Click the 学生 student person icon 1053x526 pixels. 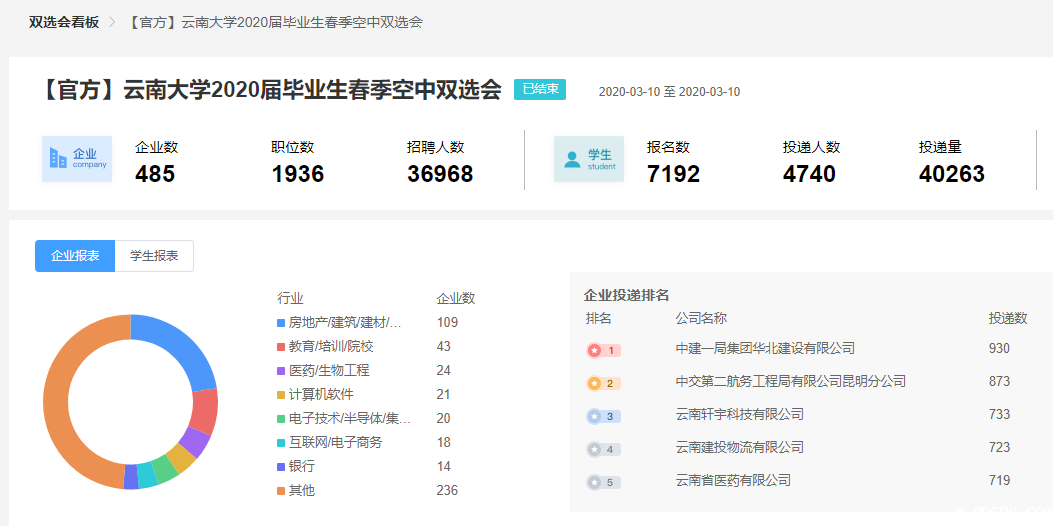pyautogui.click(x=572, y=159)
